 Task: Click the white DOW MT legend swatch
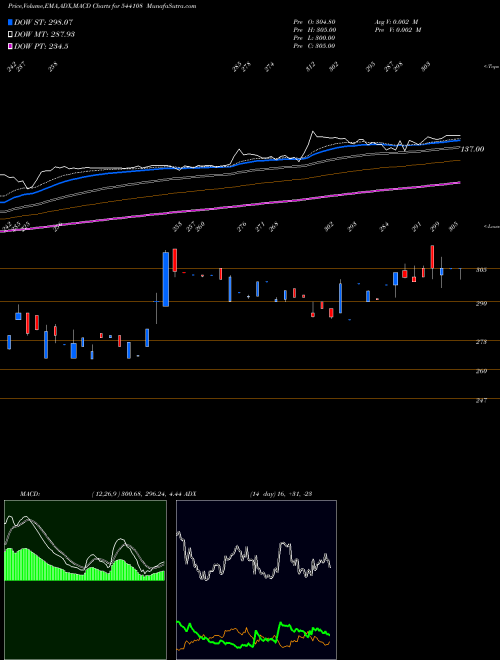[11, 34]
